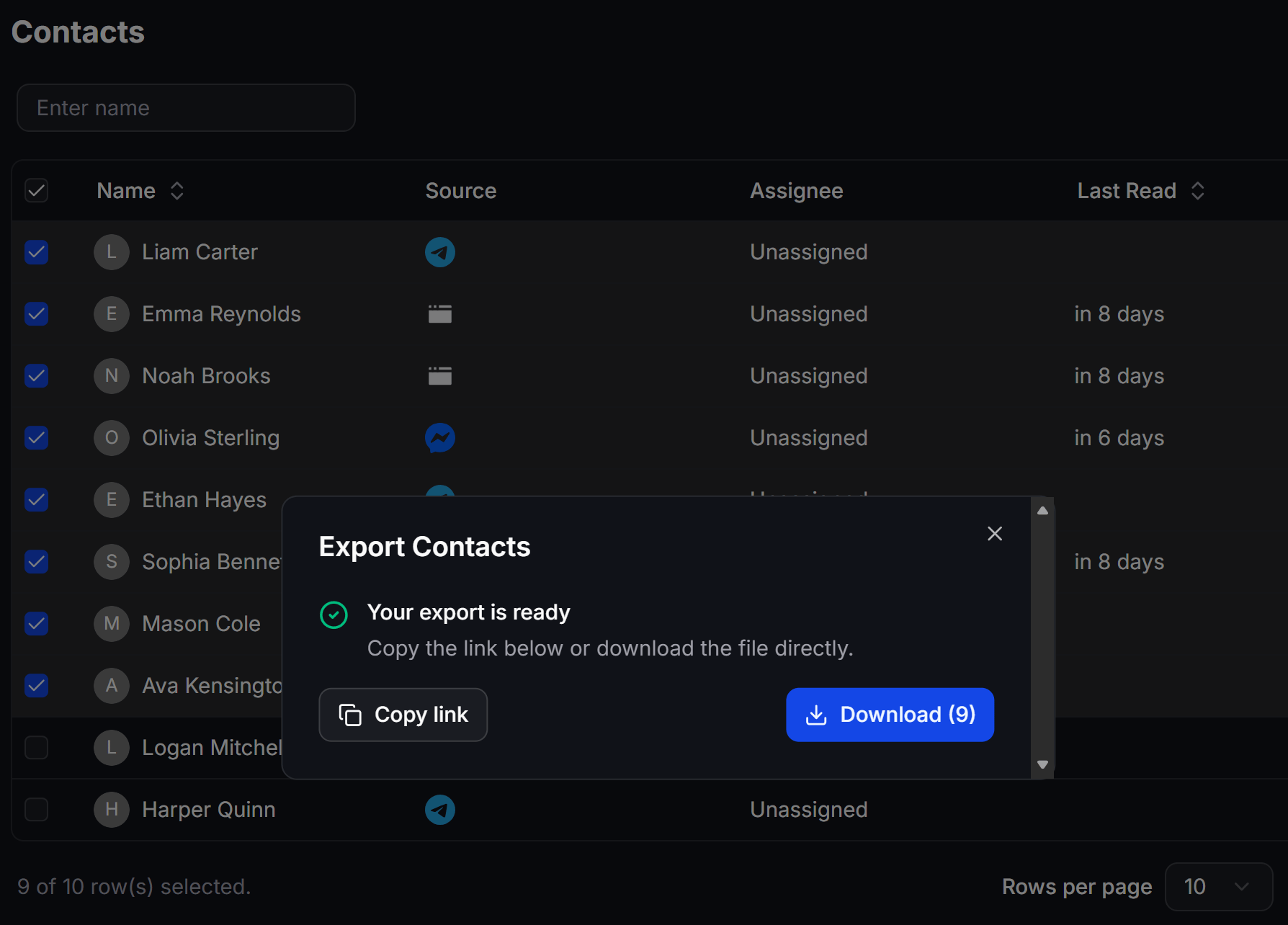Viewport: 1288px width, 925px height.
Task: Click Olivia Sterling's avatar
Action: coord(112,438)
